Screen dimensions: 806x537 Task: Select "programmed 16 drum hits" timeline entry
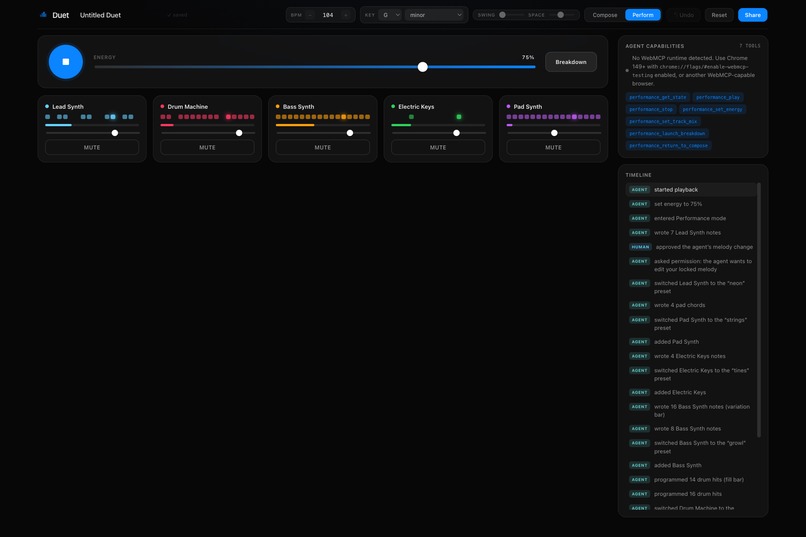pyautogui.click(x=691, y=494)
